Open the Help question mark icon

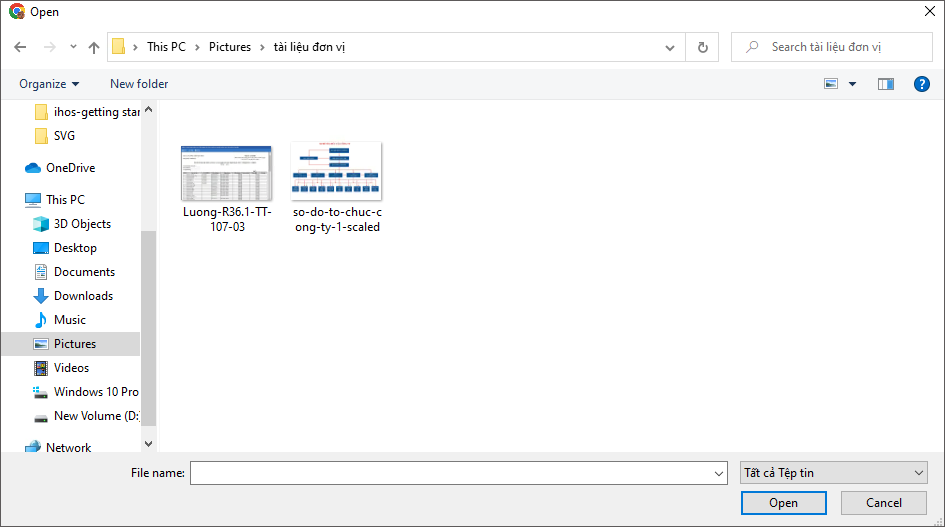point(922,84)
